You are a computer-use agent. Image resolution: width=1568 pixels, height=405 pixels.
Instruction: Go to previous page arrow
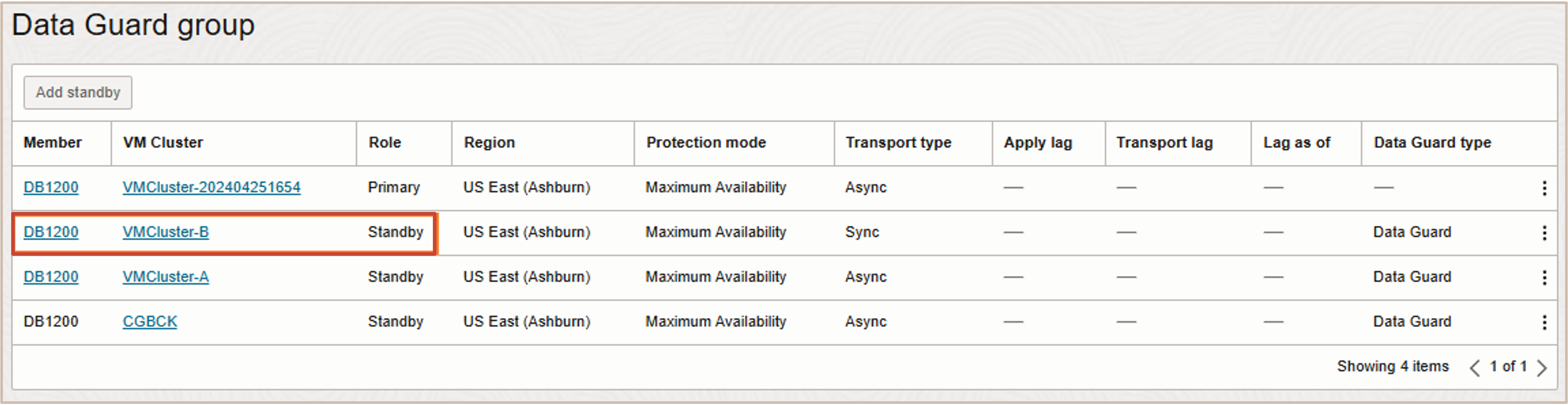[1474, 367]
